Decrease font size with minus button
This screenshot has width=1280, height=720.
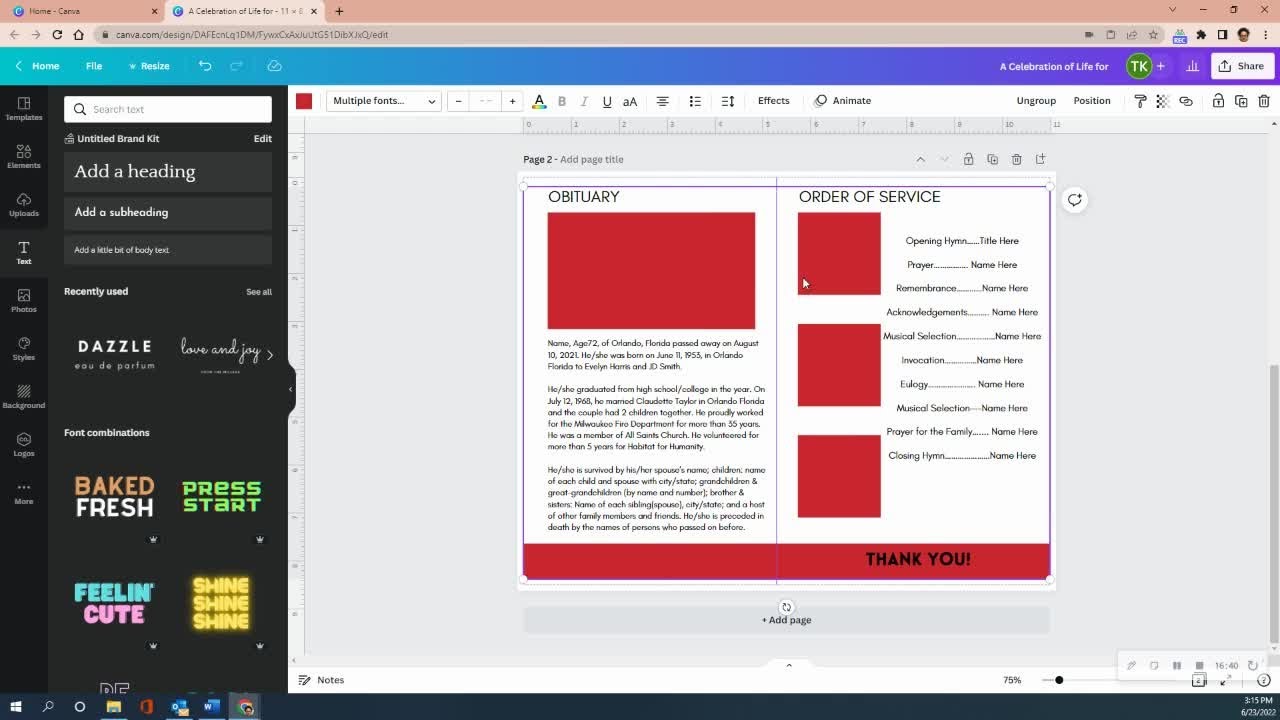pyautogui.click(x=458, y=101)
